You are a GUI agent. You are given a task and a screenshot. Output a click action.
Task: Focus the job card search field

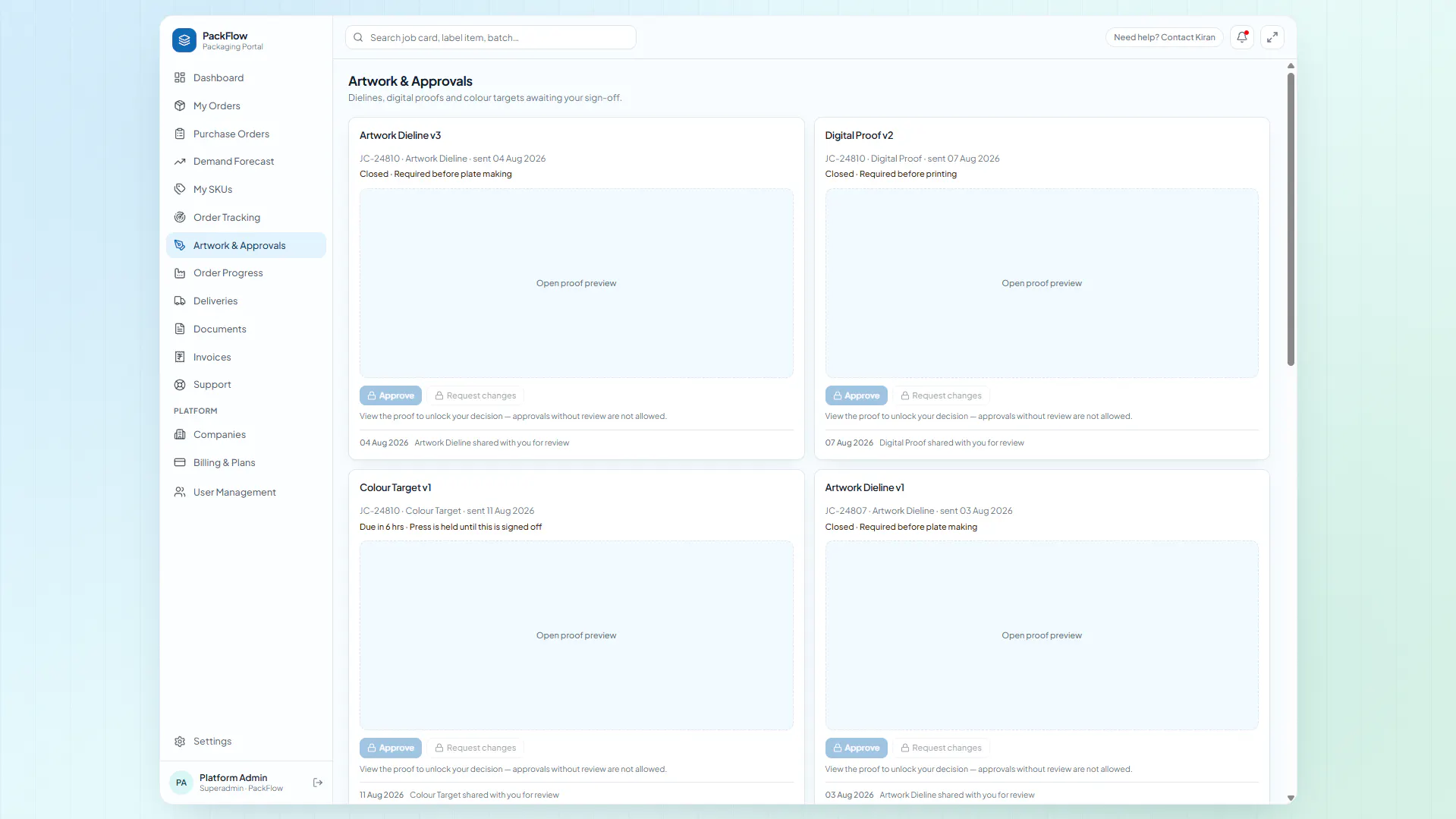pos(491,37)
